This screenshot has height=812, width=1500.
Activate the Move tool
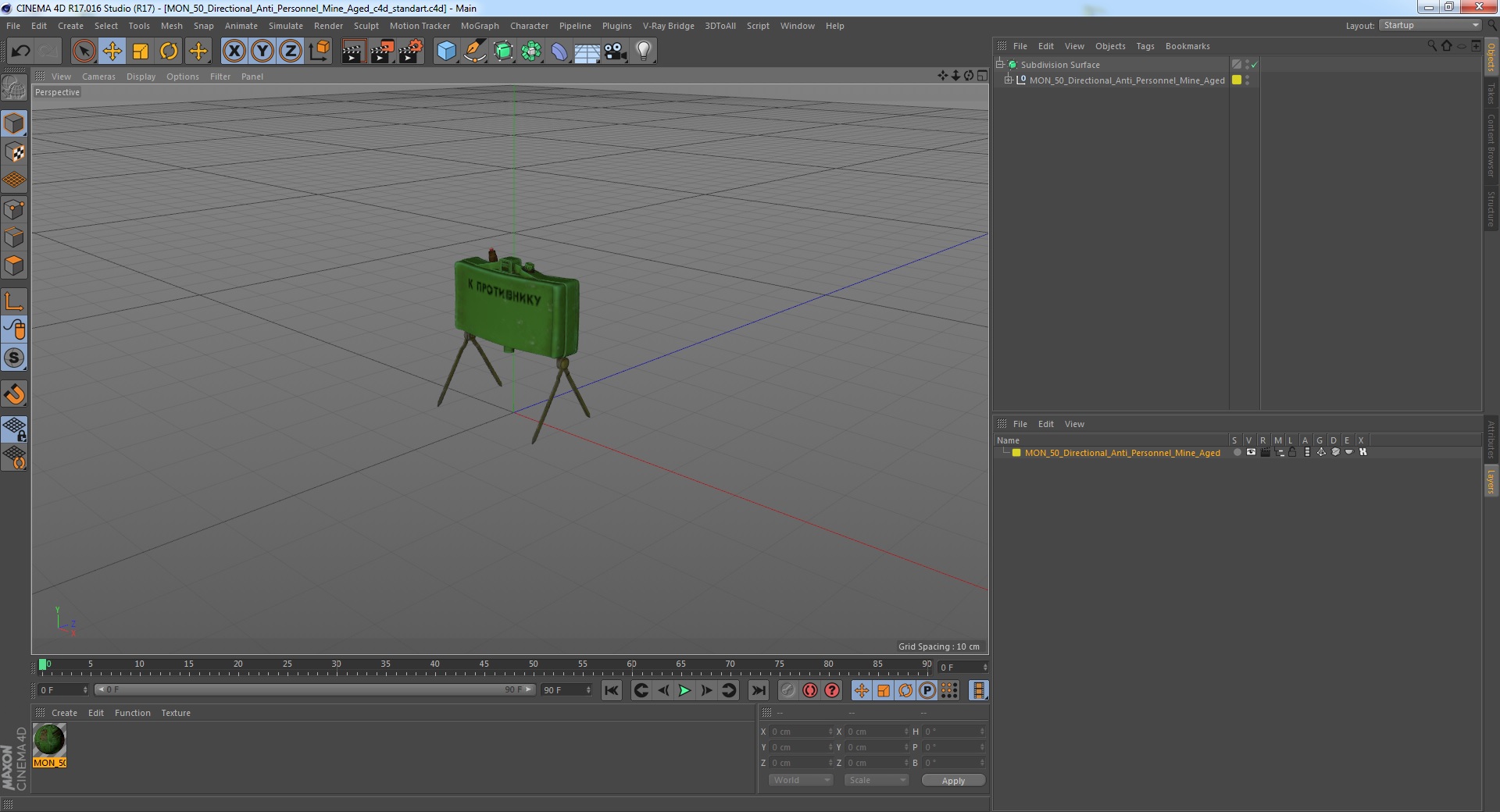pos(112,52)
